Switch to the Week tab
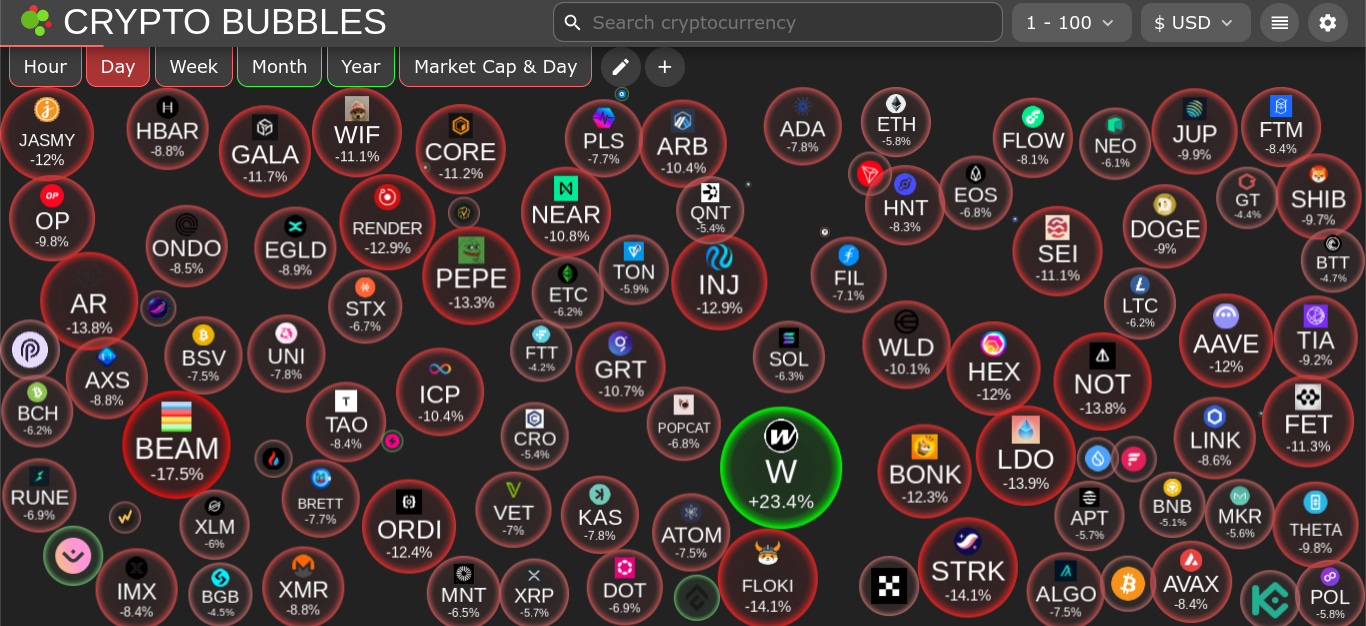 pyautogui.click(x=194, y=67)
